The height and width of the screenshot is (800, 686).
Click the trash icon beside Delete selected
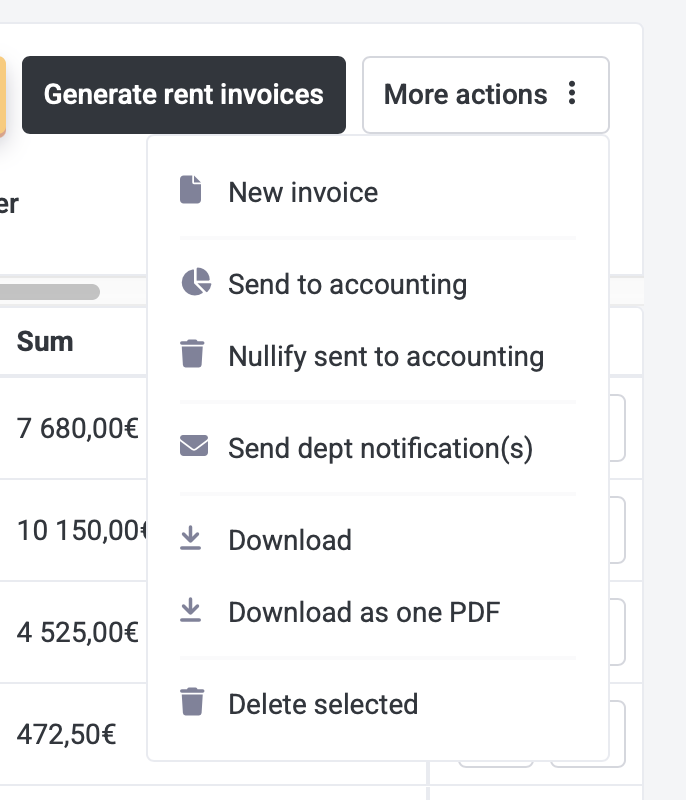click(192, 702)
